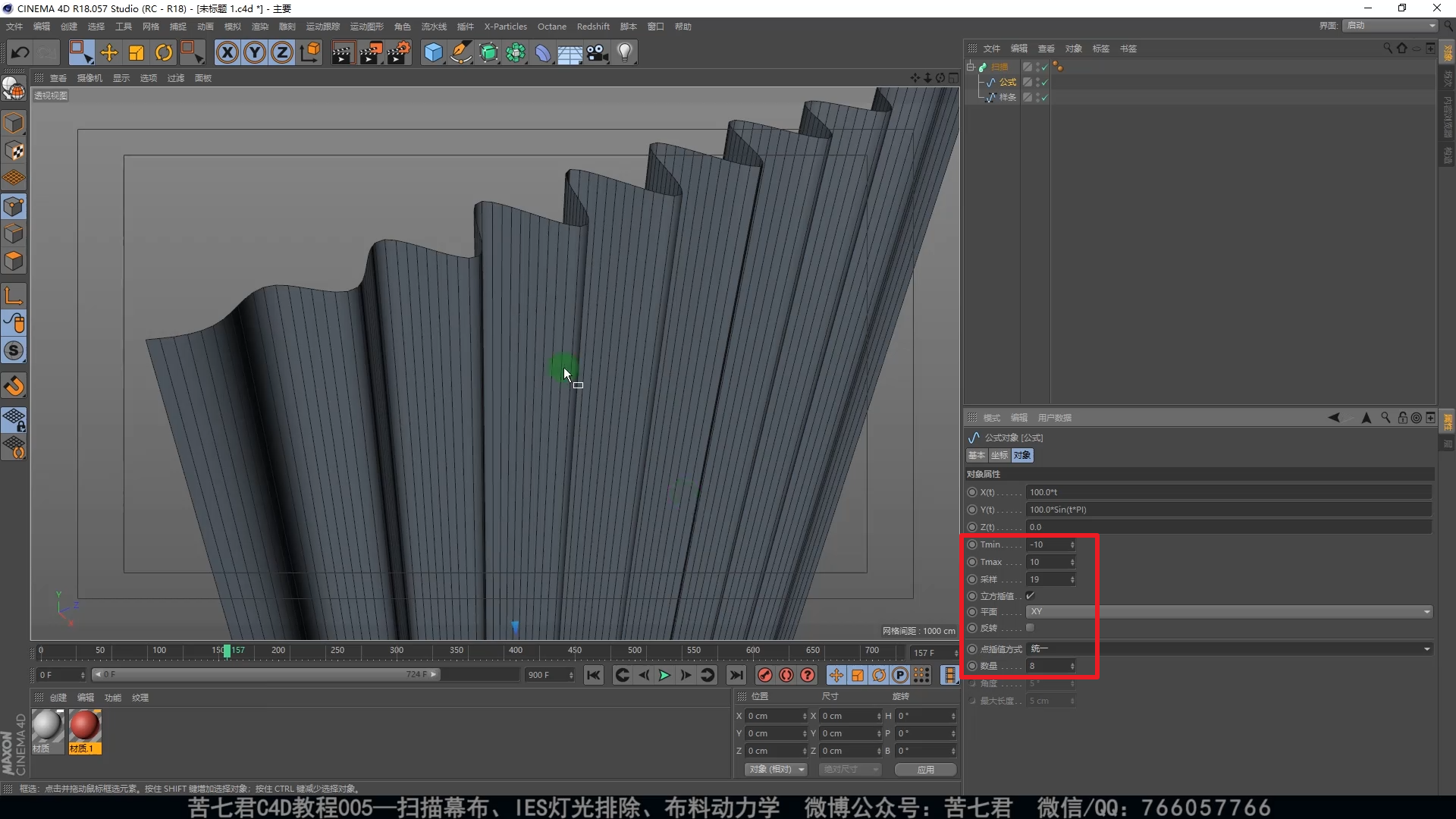The height and width of the screenshot is (819, 1456).
Task: Select the Rotate tool
Action: [163, 52]
